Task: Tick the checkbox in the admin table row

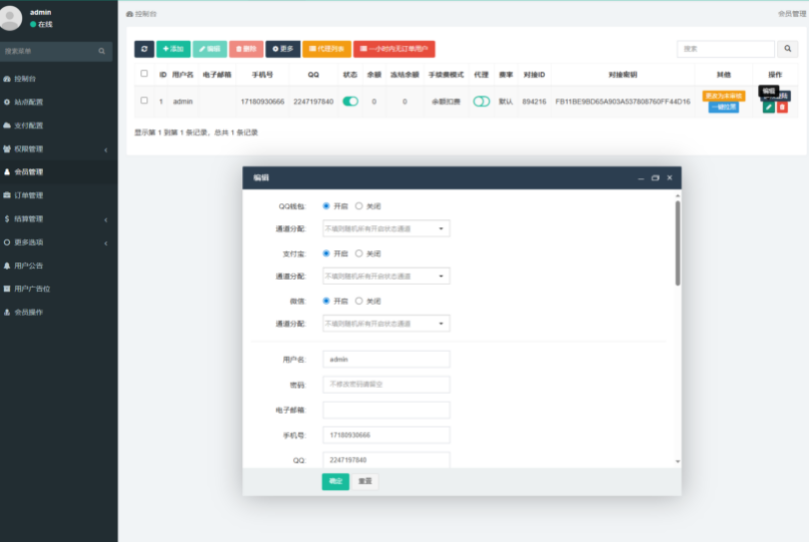Action: coord(144,101)
